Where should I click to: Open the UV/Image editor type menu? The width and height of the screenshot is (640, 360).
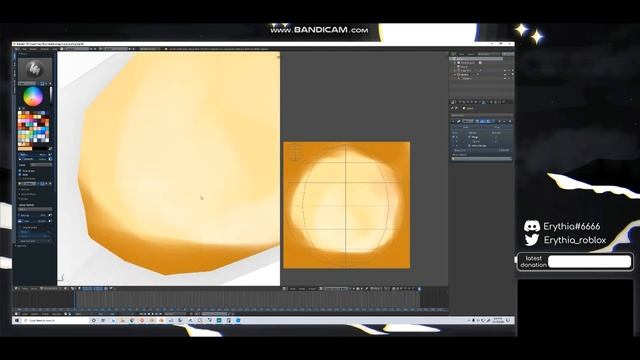pyautogui.click(x=285, y=289)
